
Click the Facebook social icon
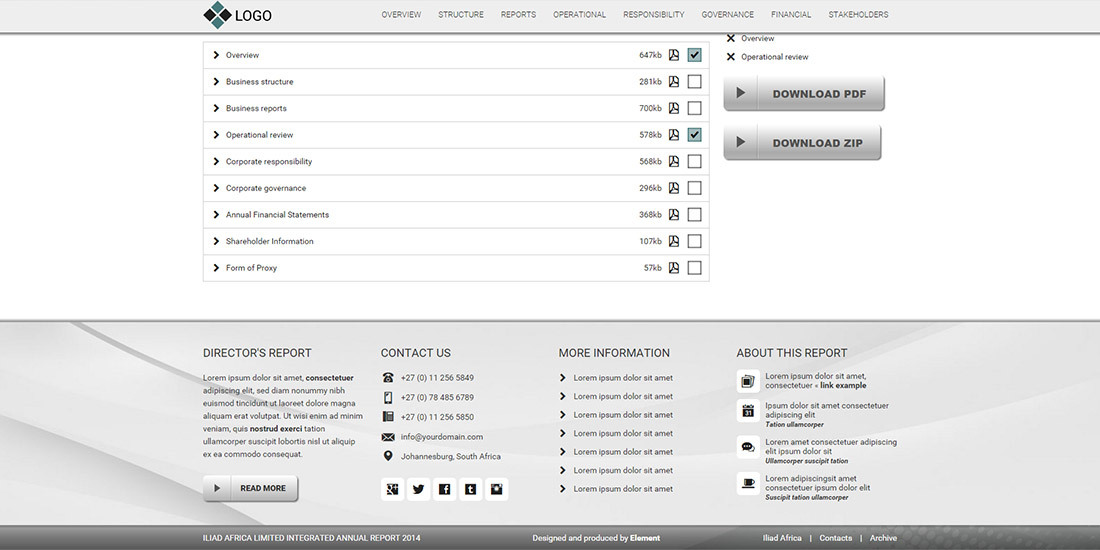(445, 489)
